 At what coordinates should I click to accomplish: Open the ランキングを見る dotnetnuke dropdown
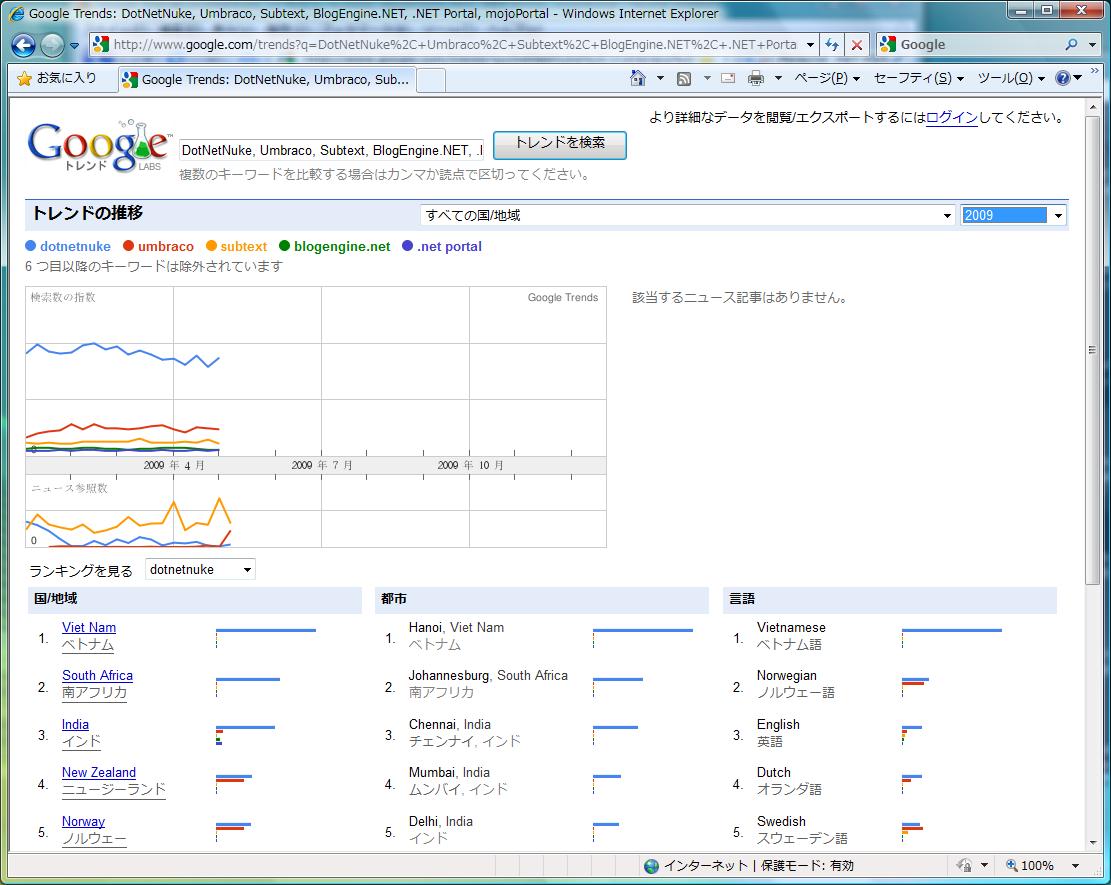[201, 570]
